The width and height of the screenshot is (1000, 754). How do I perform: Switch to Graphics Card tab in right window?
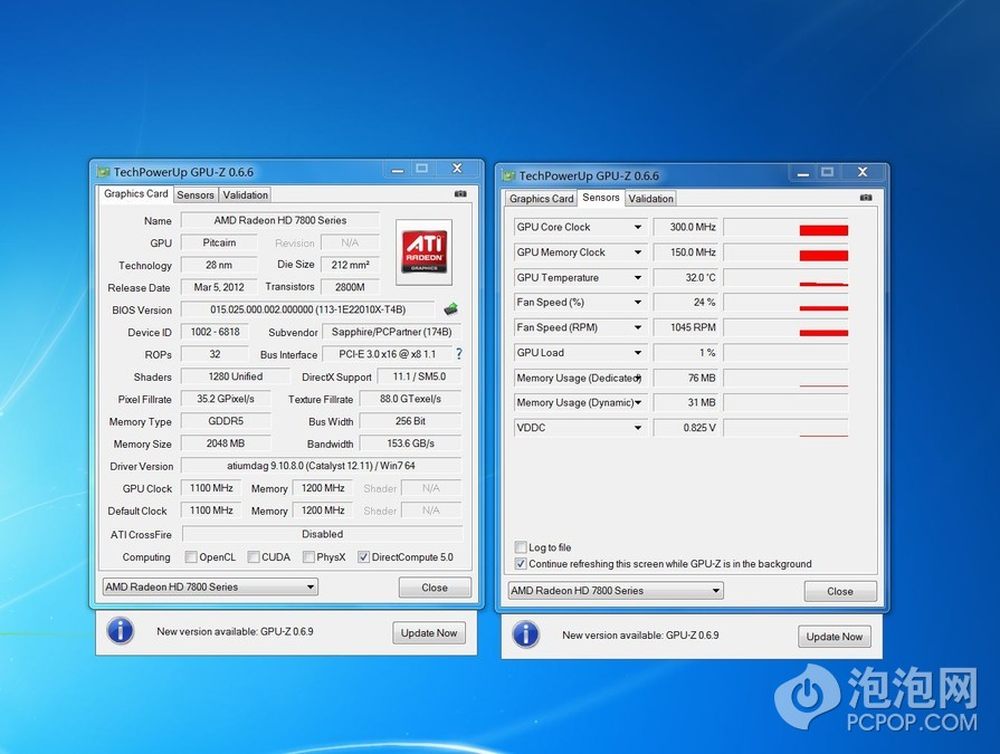(541, 199)
